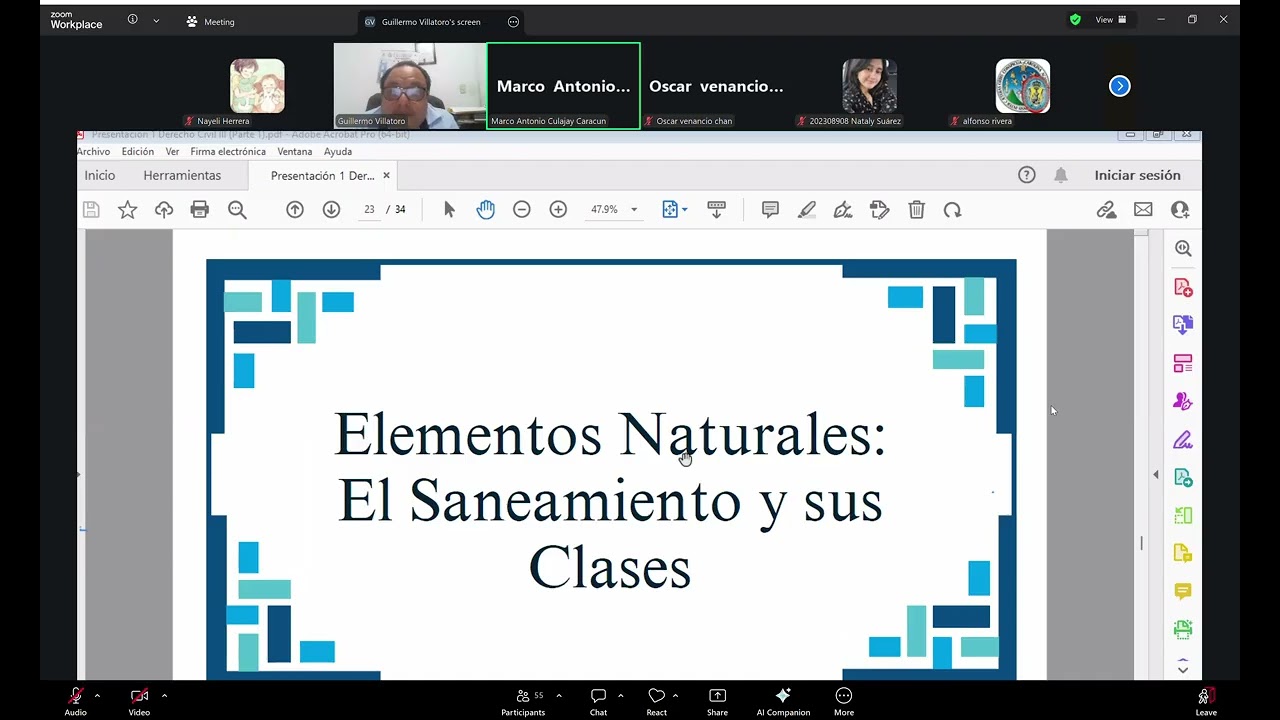The image size is (1280, 720).
Task: Click the cloud upload icon in Acrobat
Action: click(x=164, y=209)
